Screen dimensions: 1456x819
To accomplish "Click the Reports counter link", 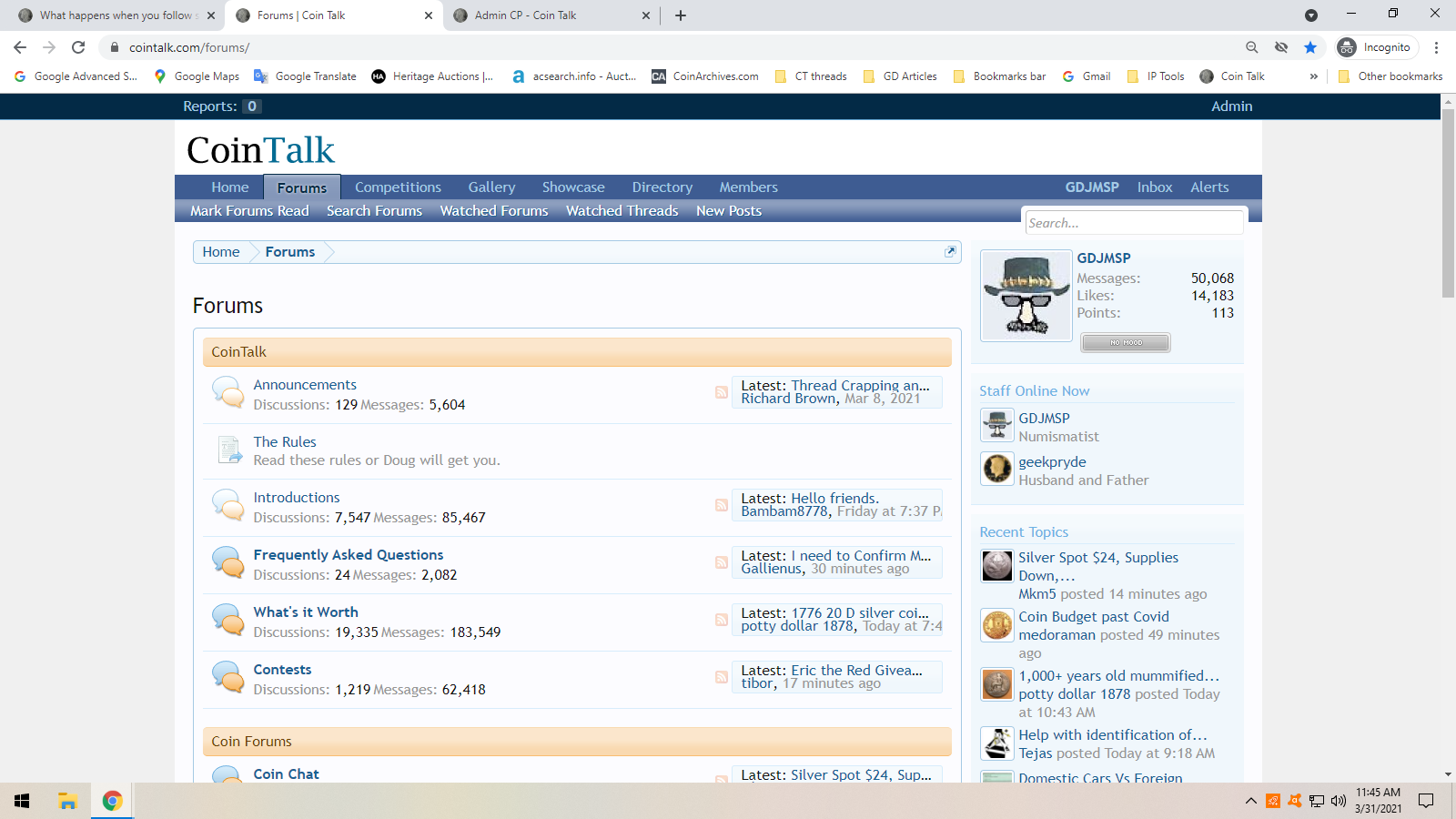I will coord(222,106).
